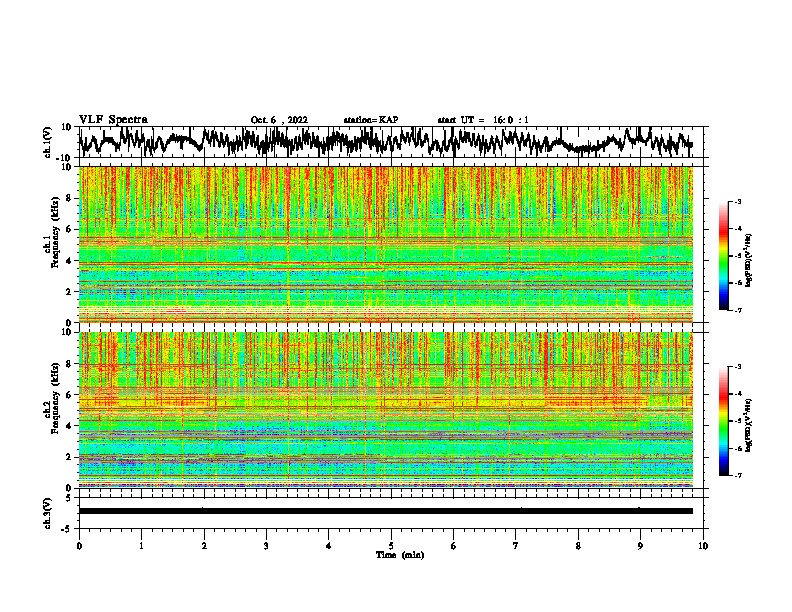Image resolution: width=792 pixels, height=612 pixels.
Task: Click the "start UT = 16: 0 : 1" text
Action: coord(483,120)
